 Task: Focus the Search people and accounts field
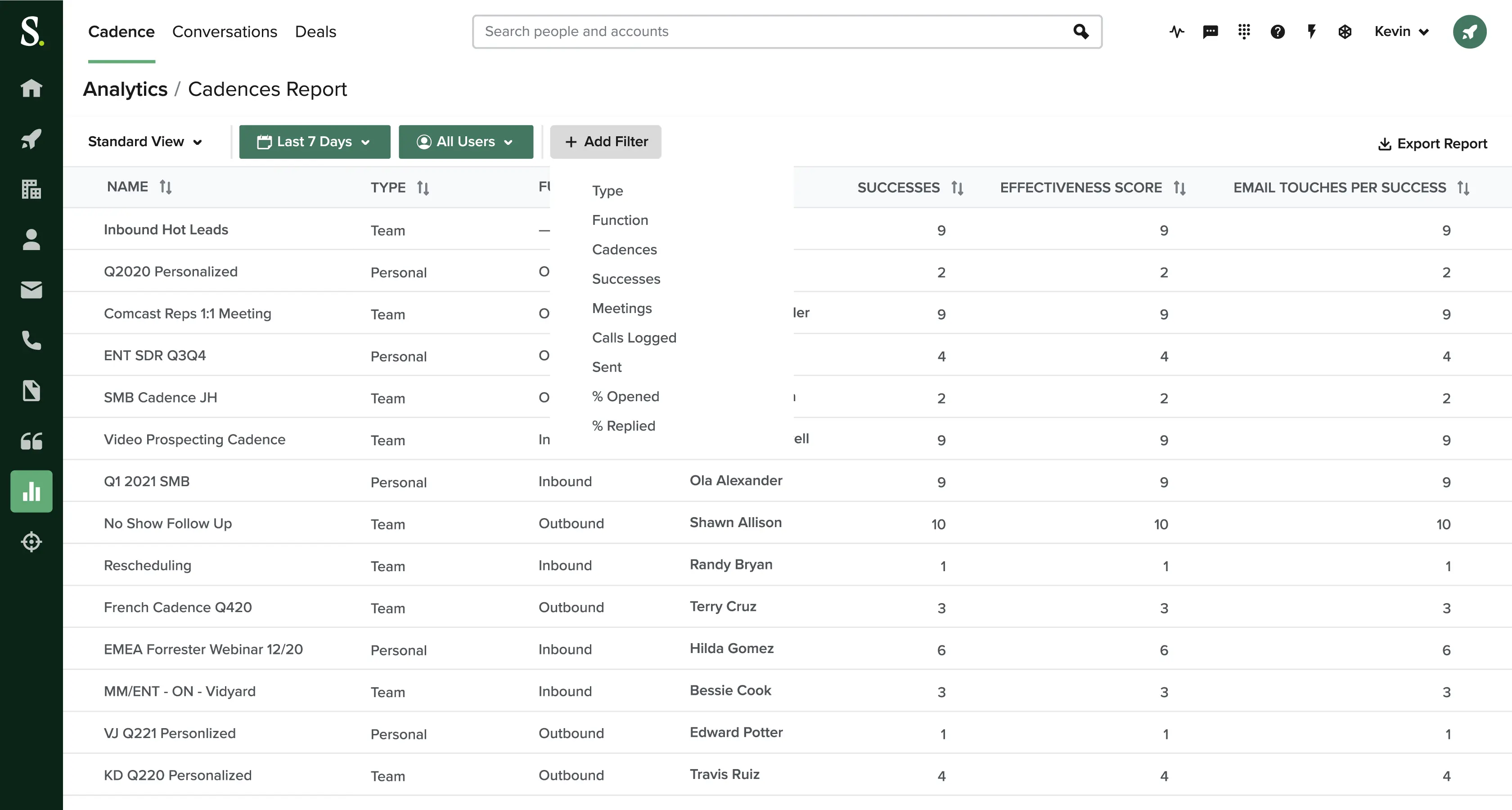click(787, 31)
